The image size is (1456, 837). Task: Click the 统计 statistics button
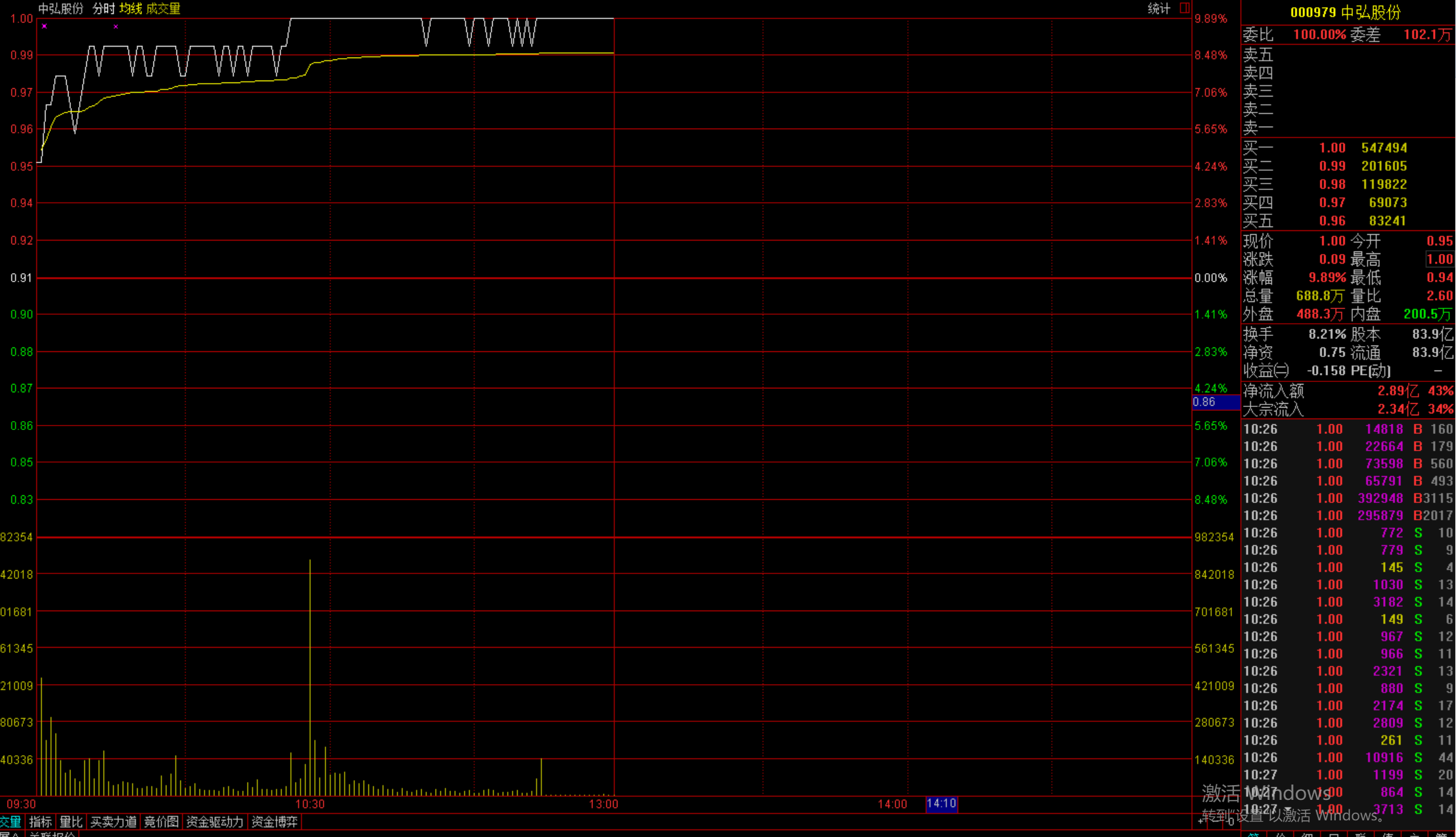pyautogui.click(x=1159, y=8)
